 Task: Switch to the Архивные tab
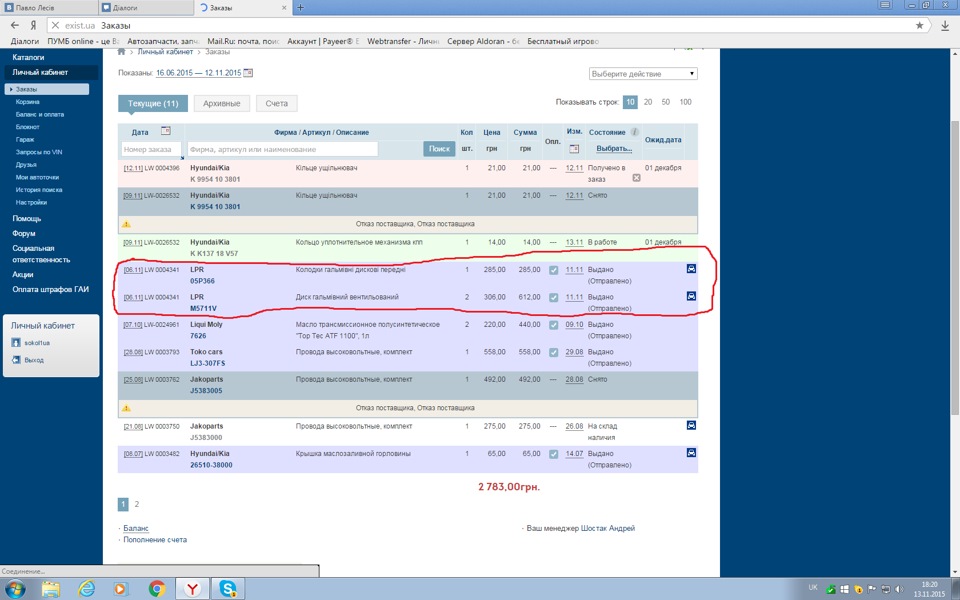(x=222, y=103)
